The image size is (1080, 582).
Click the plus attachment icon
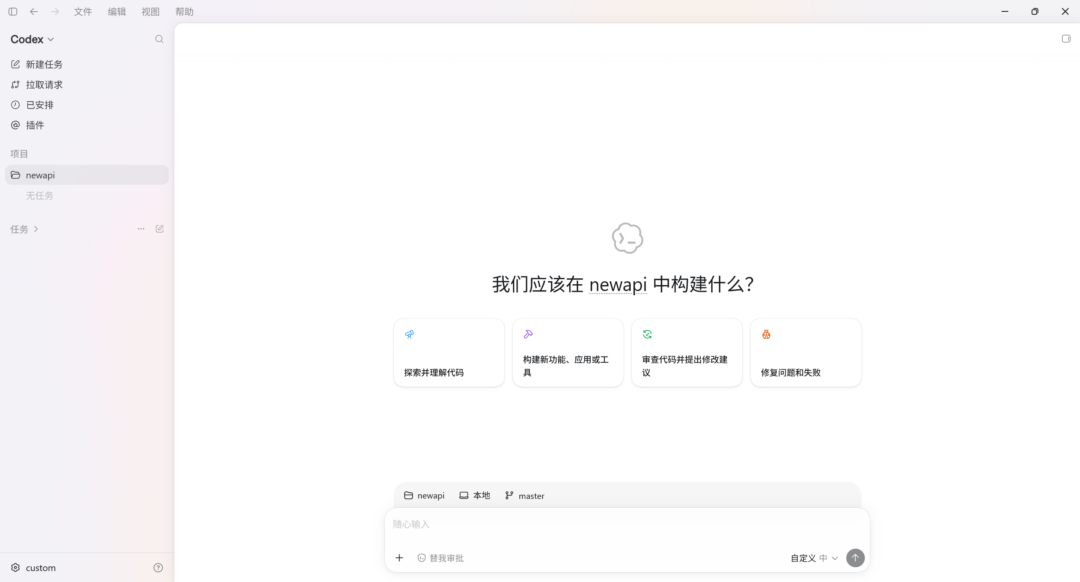click(x=399, y=558)
